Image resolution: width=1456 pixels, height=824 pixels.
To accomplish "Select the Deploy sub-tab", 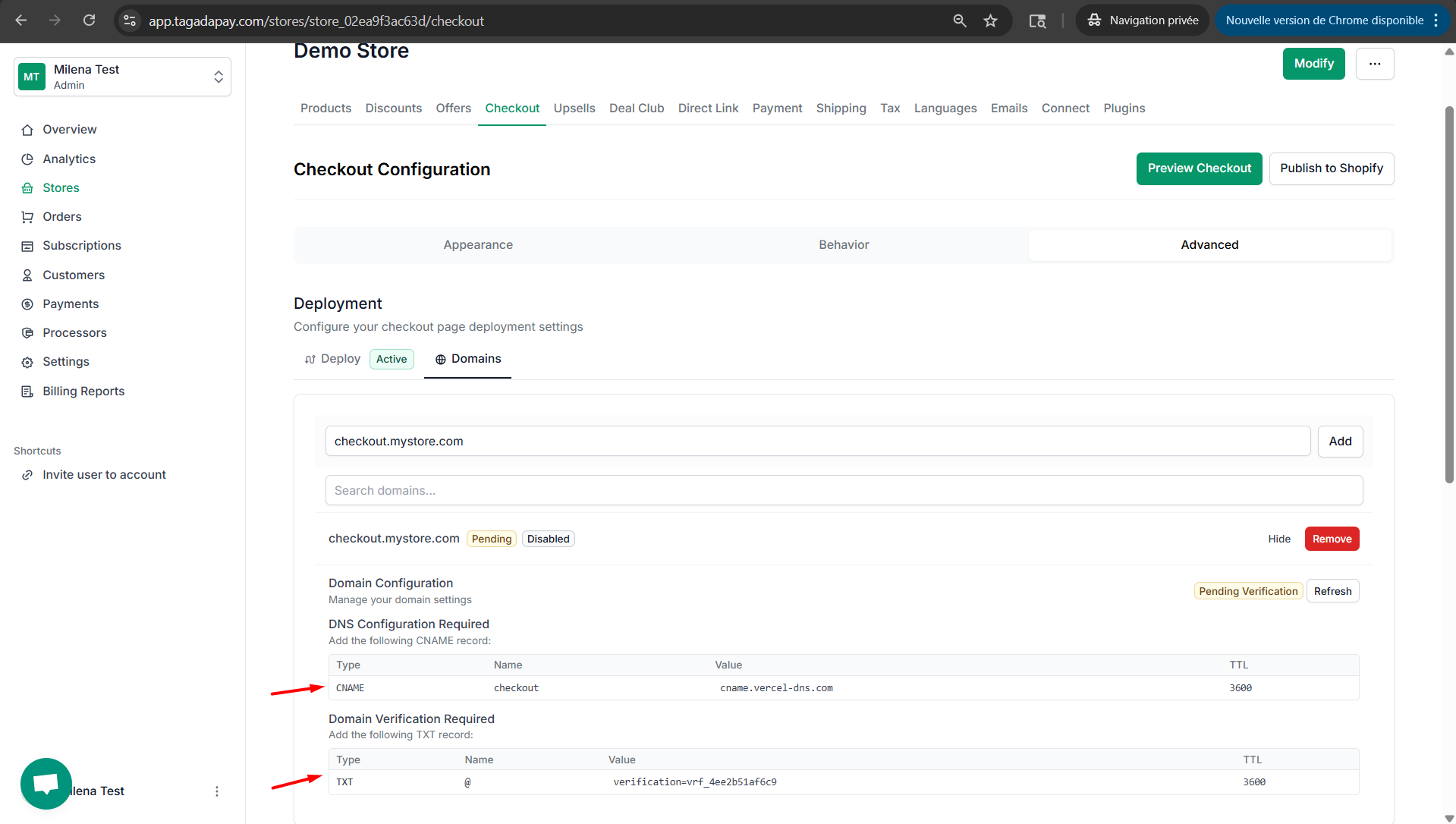I will click(x=340, y=359).
